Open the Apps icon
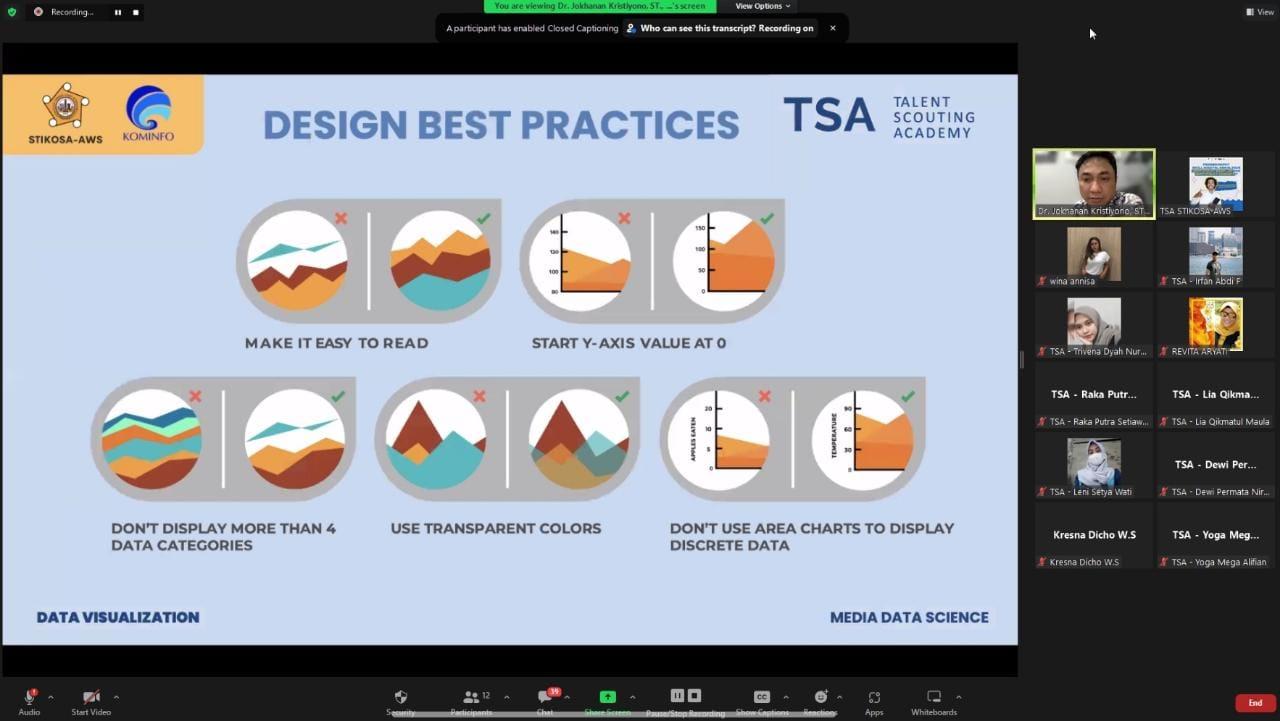 [x=874, y=697]
